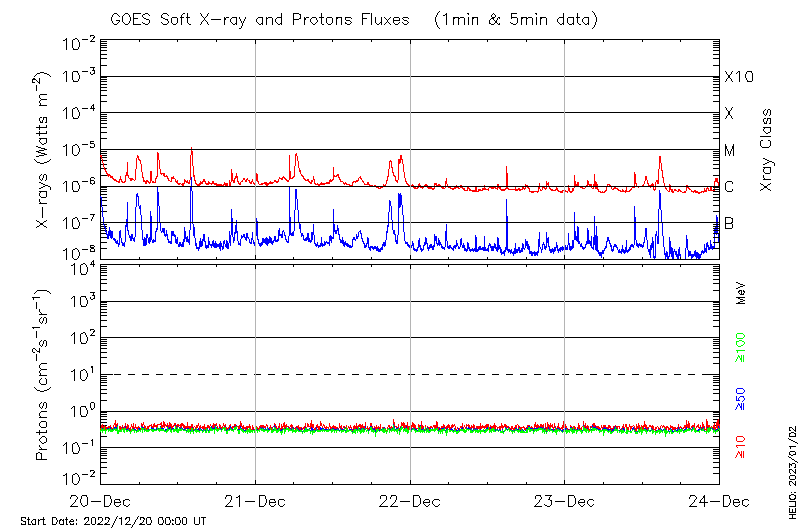The height and width of the screenshot is (530, 800).
Task: Select the B flare class label
Action: pos(729,223)
